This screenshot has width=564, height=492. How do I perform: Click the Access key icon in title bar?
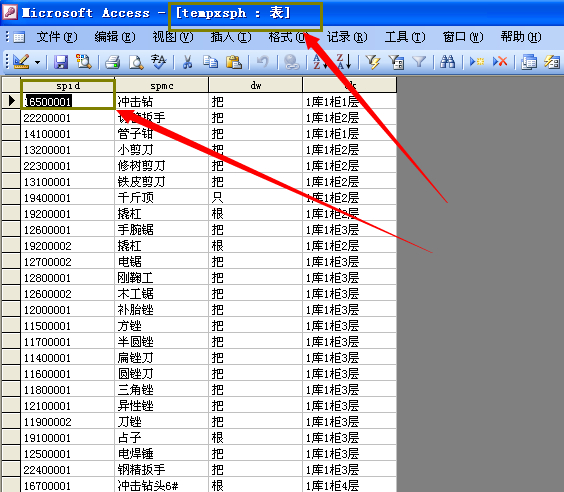(10, 12)
